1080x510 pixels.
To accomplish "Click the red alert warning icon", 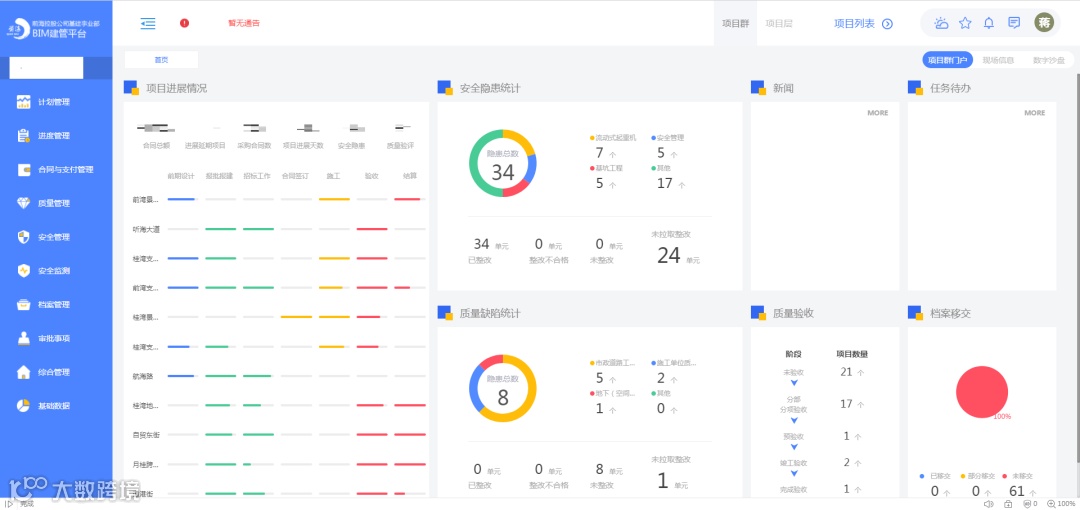I will [x=185, y=23].
